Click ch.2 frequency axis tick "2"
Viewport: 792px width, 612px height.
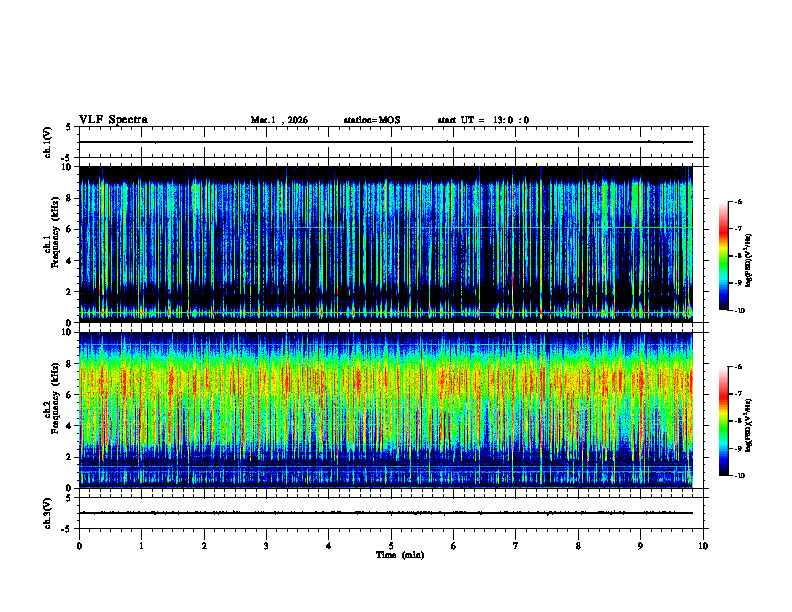(69, 457)
